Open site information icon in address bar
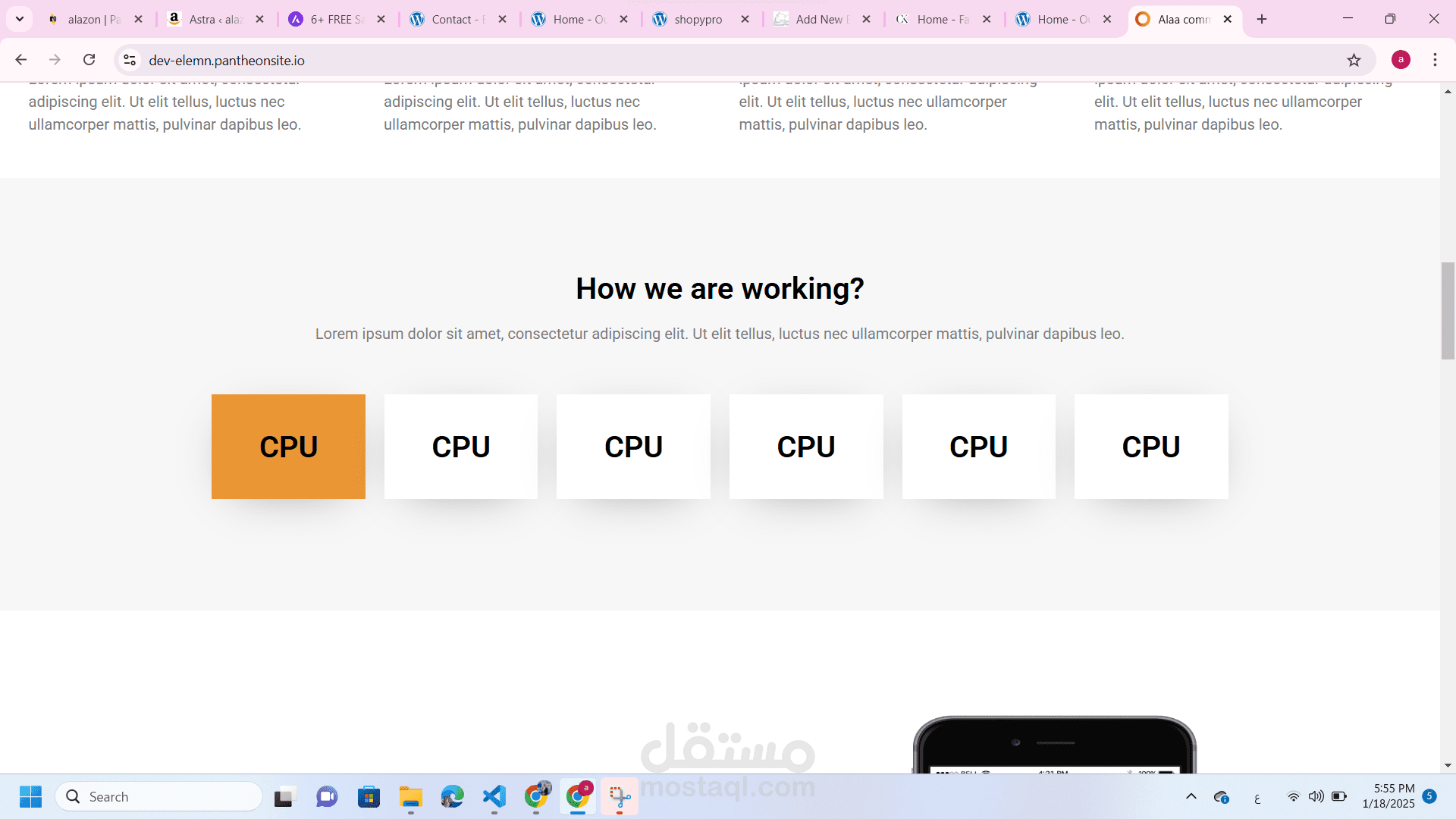The width and height of the screenshot is (1456, 819). pos(130,60)
